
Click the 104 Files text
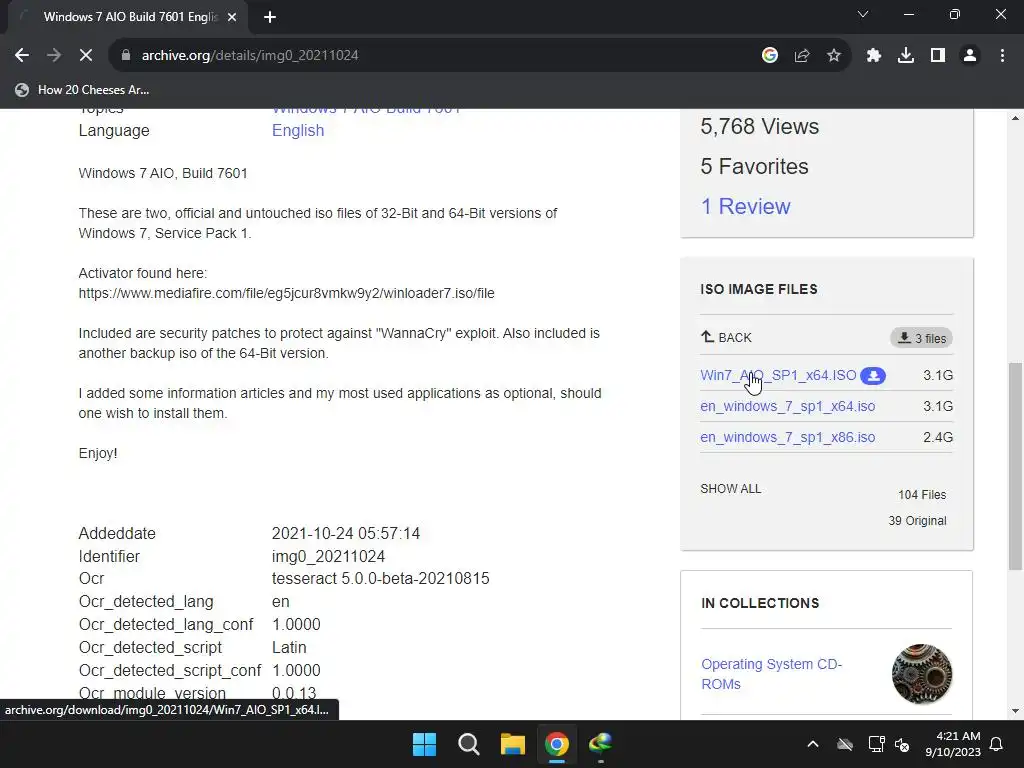pyautogui.click(x=921, y=495)
